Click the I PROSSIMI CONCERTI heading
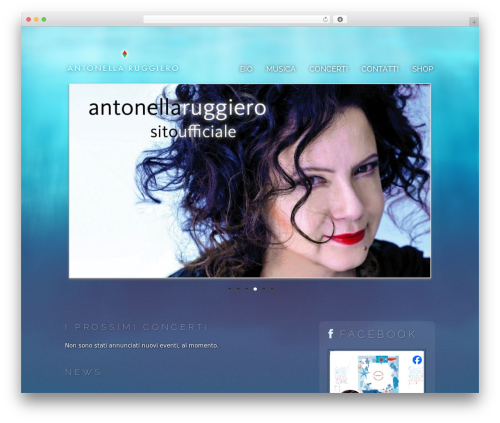 136,327
